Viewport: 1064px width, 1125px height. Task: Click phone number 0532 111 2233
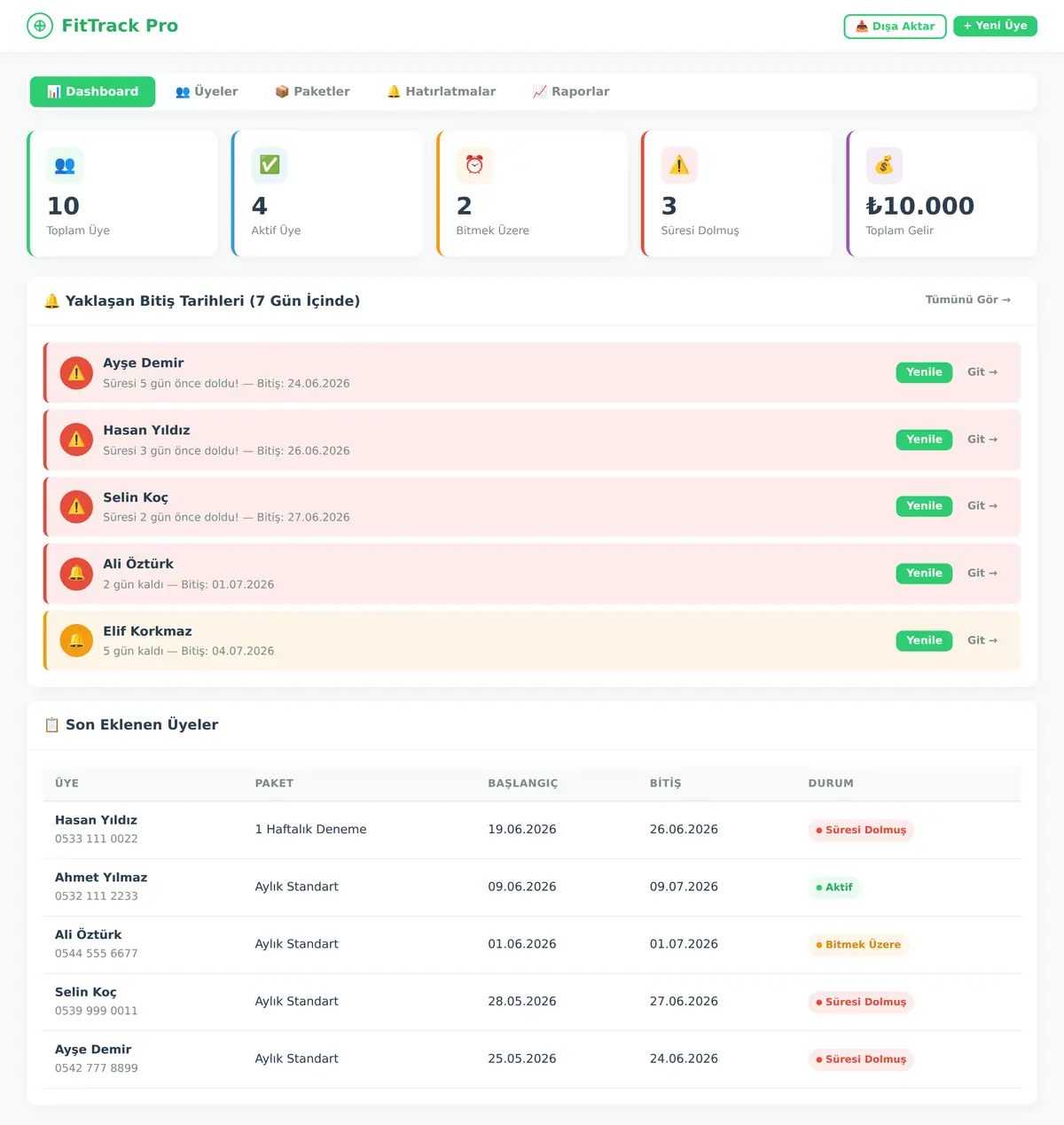pyautogui.click(x=97, y=896)
